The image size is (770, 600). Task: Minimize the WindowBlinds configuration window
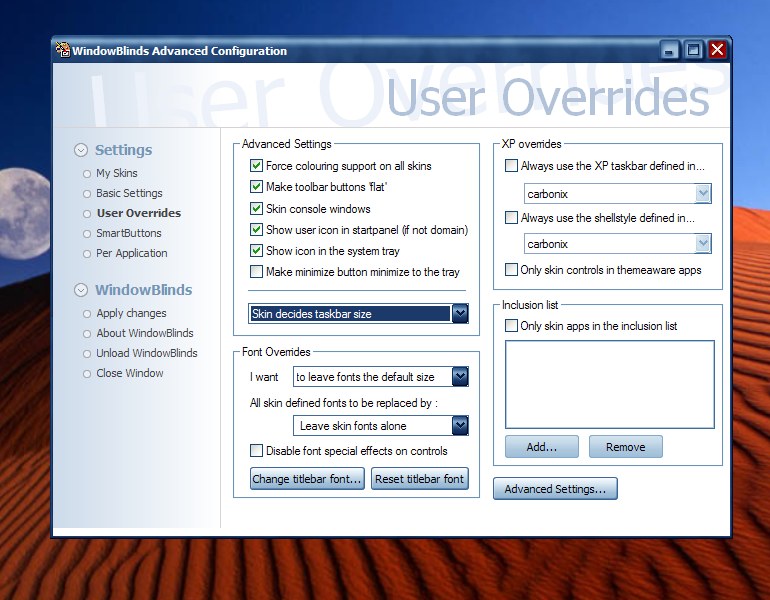[x=669, y=50]
